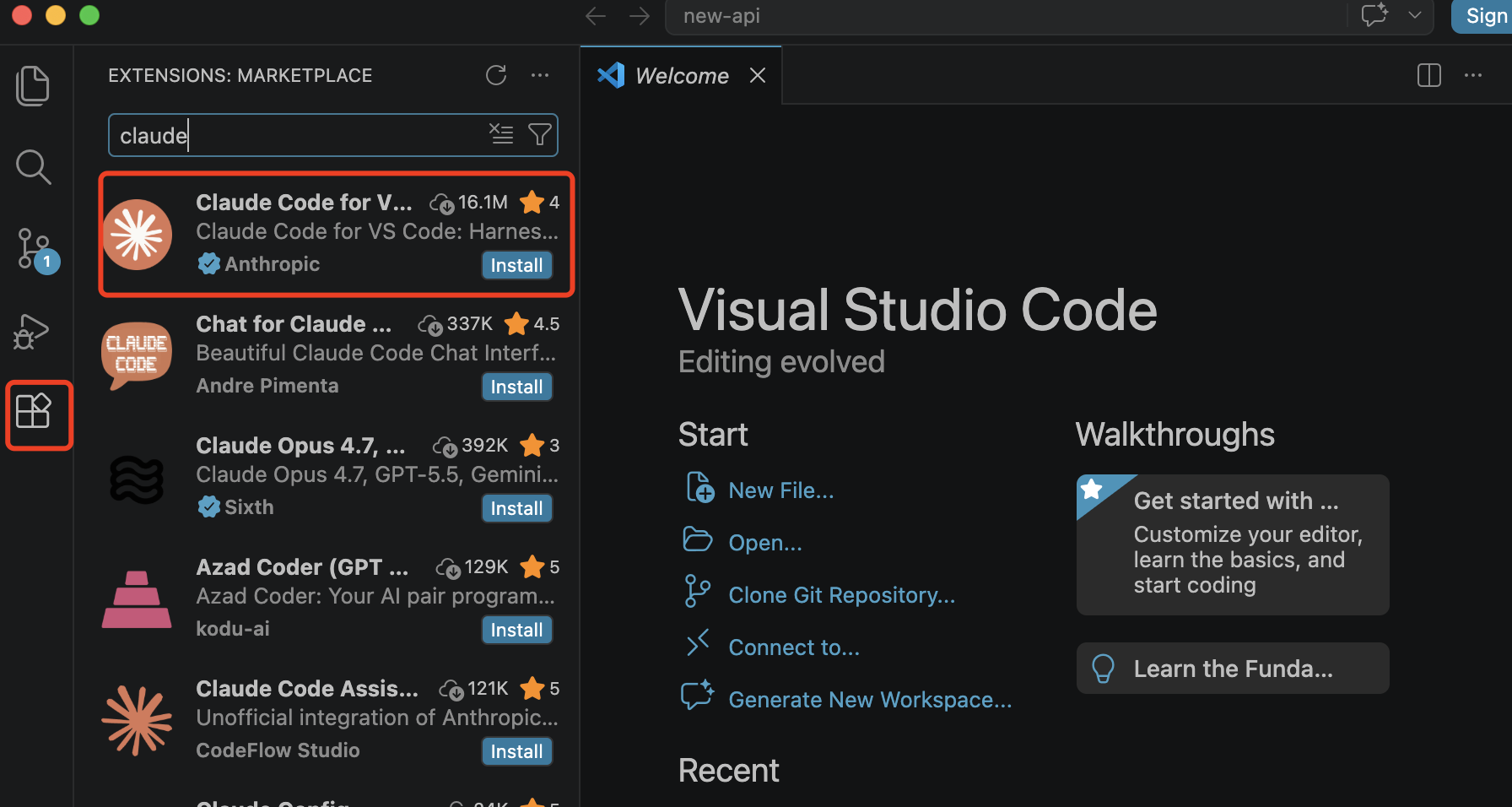1512x807 pixels.
Task: Go back using the title bar arrow
Action: (x=596, y=16)
